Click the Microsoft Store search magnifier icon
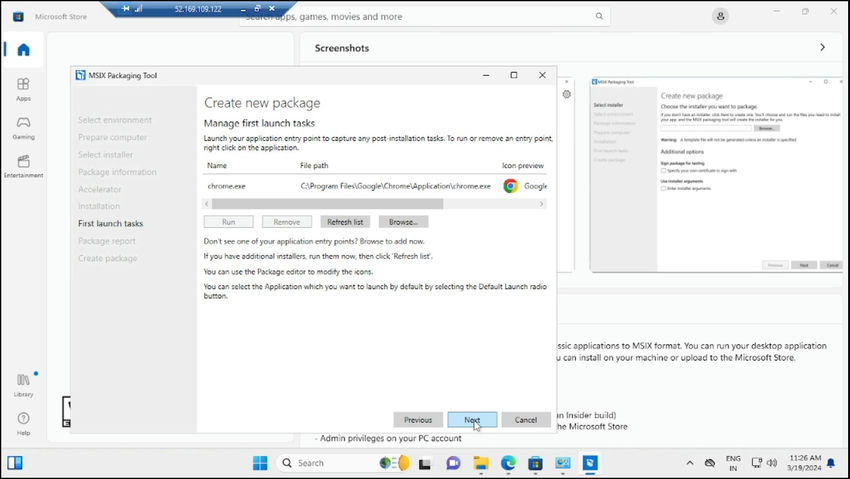850x479 pixels. tap(599, 16)
